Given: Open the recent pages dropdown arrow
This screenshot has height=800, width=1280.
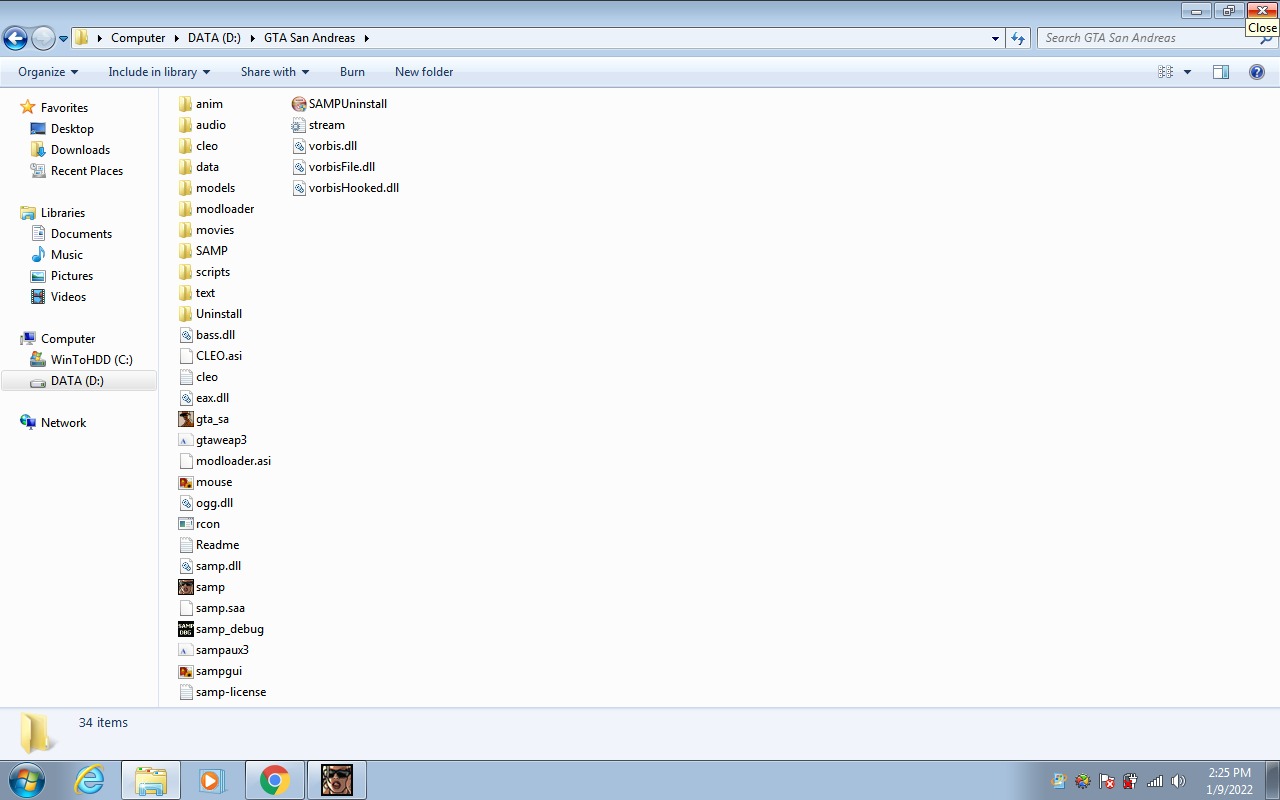Looking at the screenshot, I should (63, 39).
